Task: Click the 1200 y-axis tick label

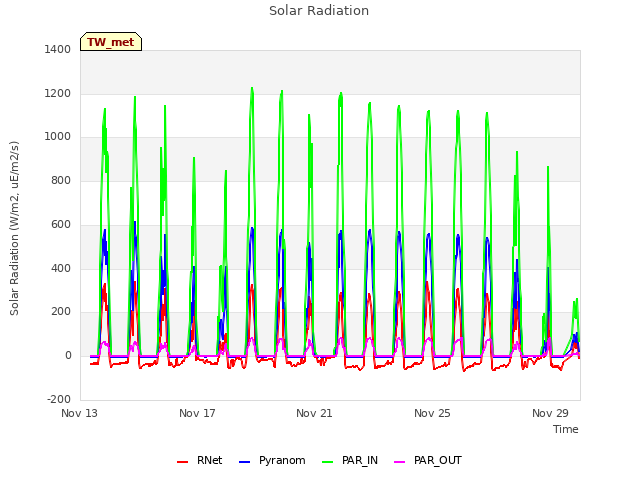Action: point(58,93)
